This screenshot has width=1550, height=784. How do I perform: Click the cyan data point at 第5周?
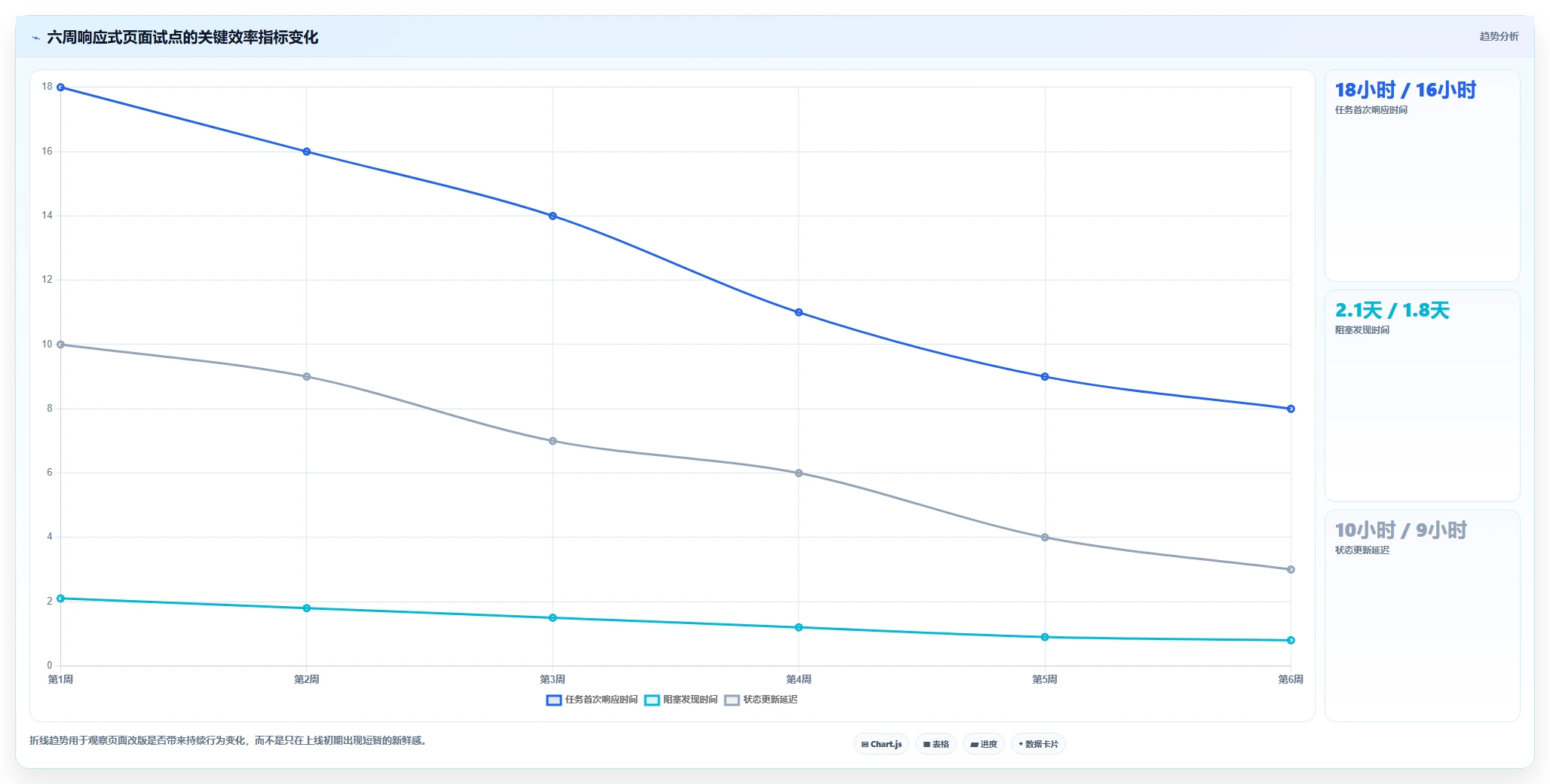pyautogui.click(x=1045, y=637)
